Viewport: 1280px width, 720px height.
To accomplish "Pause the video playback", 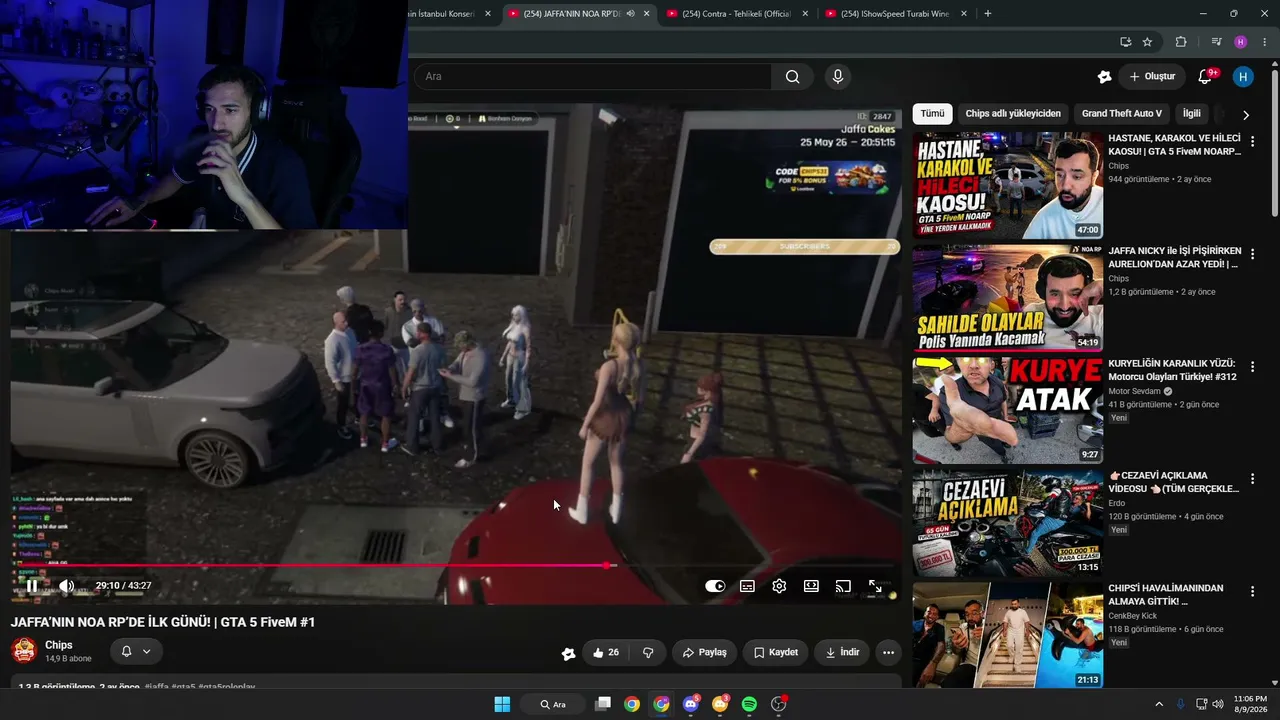I will (32, 586).
